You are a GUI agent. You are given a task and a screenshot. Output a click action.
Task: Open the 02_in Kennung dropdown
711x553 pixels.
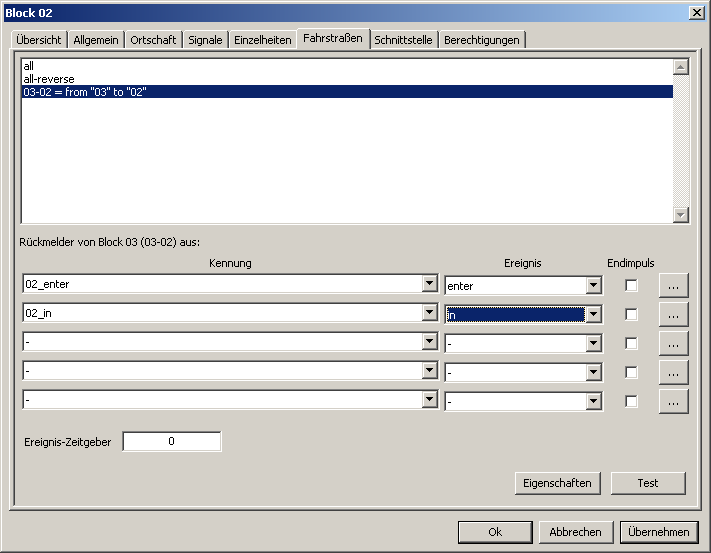click(430, 313)
